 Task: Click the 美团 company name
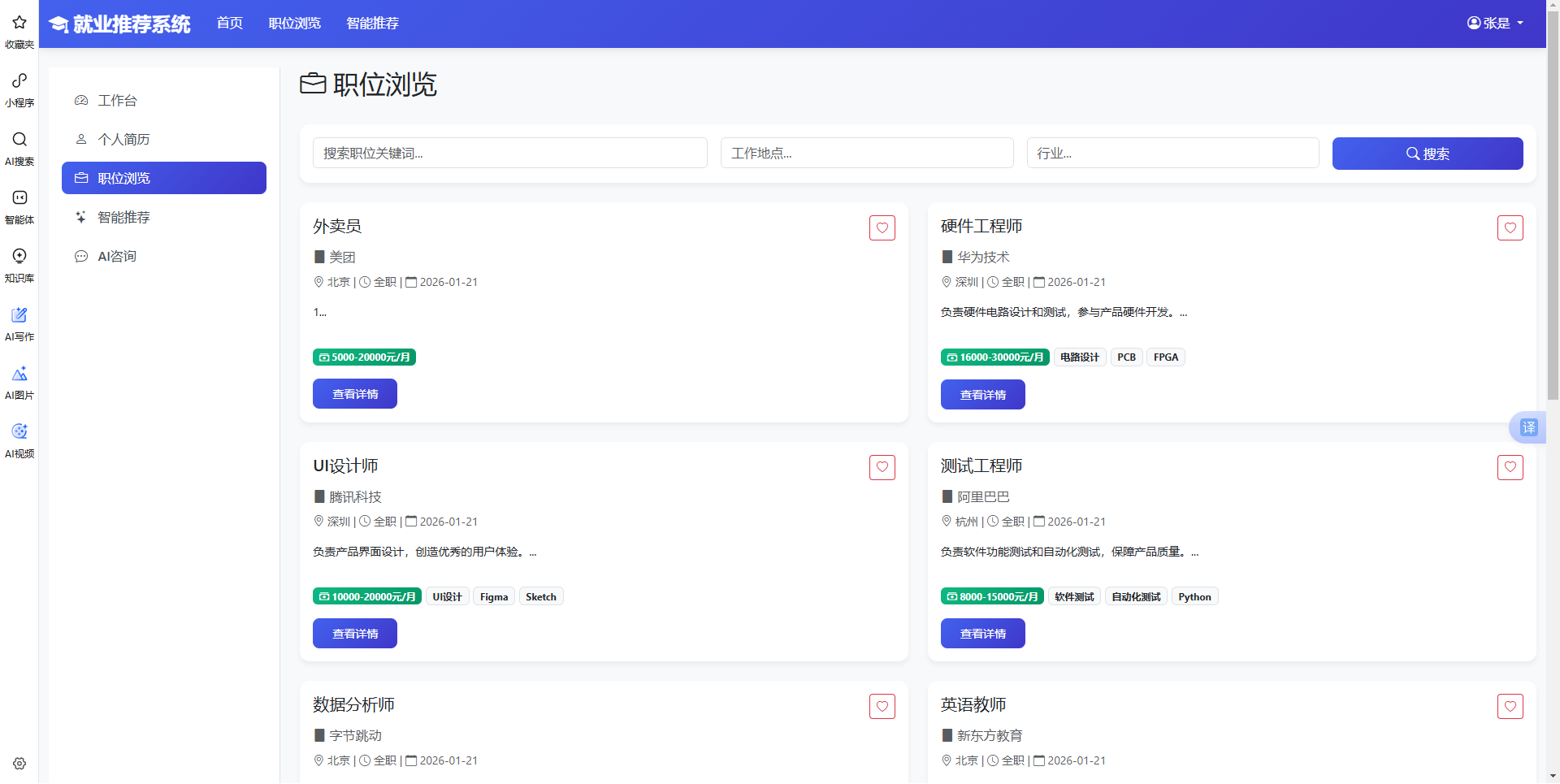[x=342, y=258]
